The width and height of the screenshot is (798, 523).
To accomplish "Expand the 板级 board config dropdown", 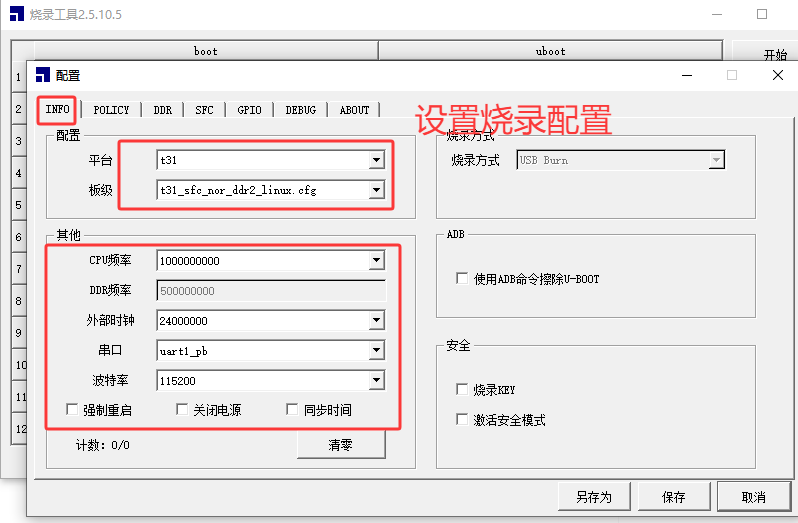I will pos(376,190).
